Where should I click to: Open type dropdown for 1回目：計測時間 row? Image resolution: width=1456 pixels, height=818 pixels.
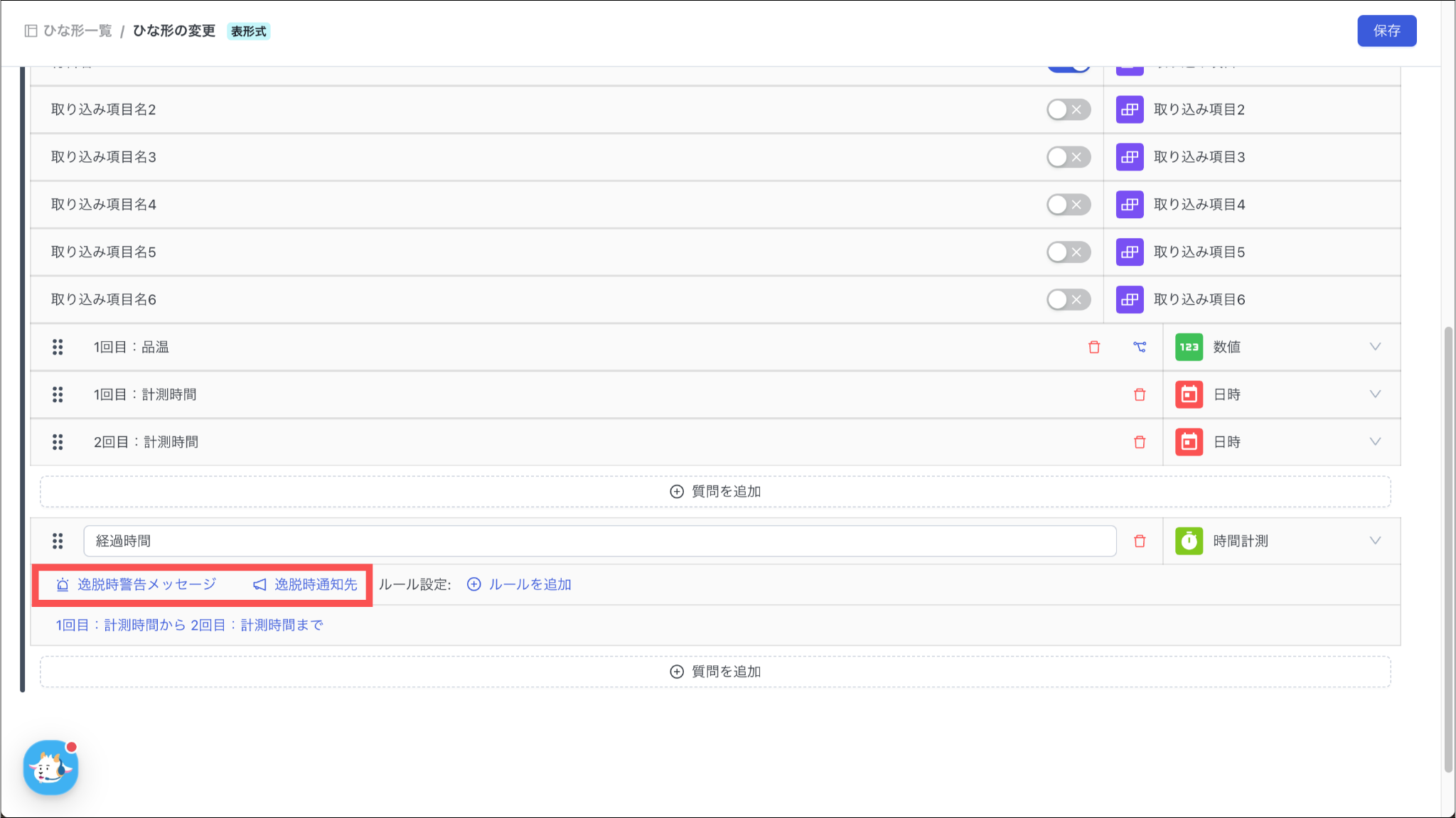(x=1375, y=394)
